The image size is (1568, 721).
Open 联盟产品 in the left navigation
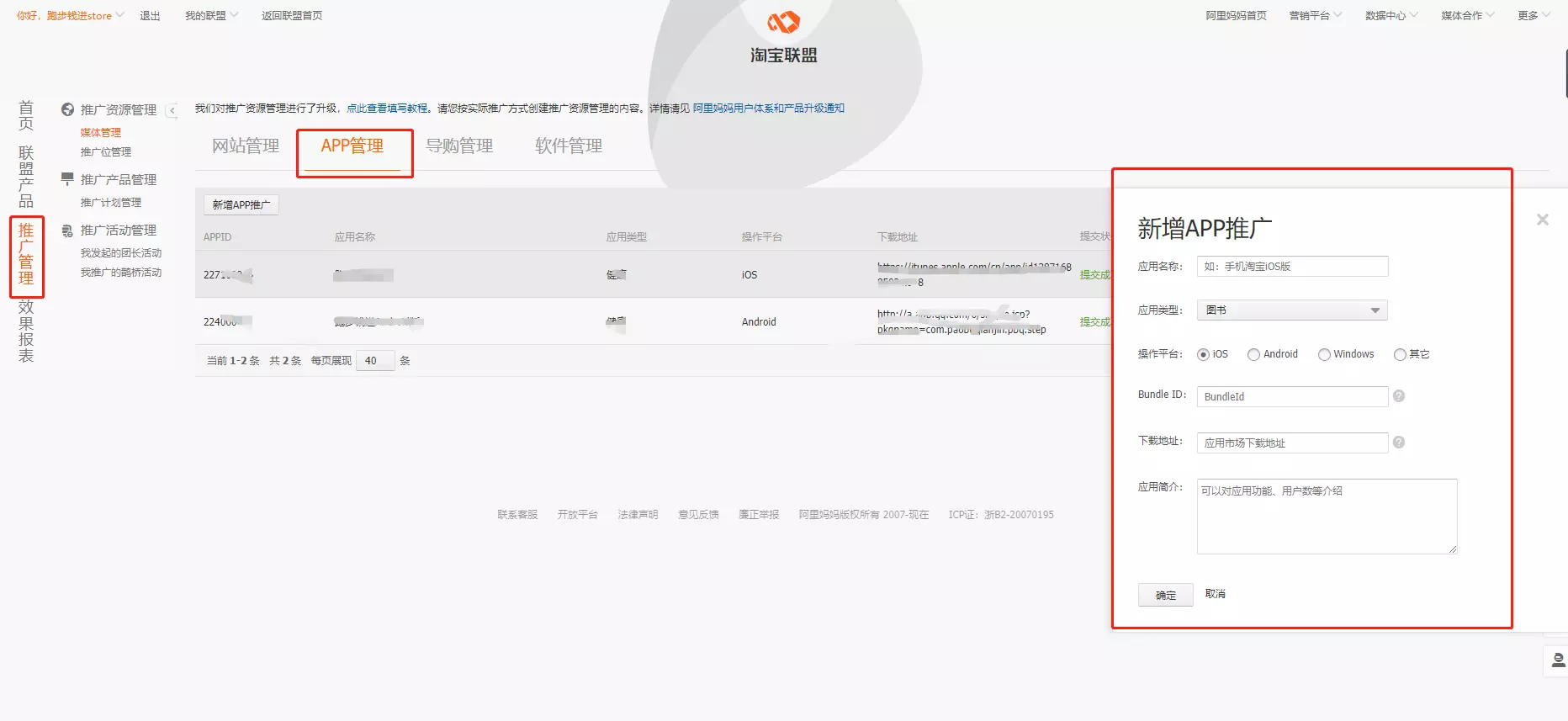pos(26,177)
